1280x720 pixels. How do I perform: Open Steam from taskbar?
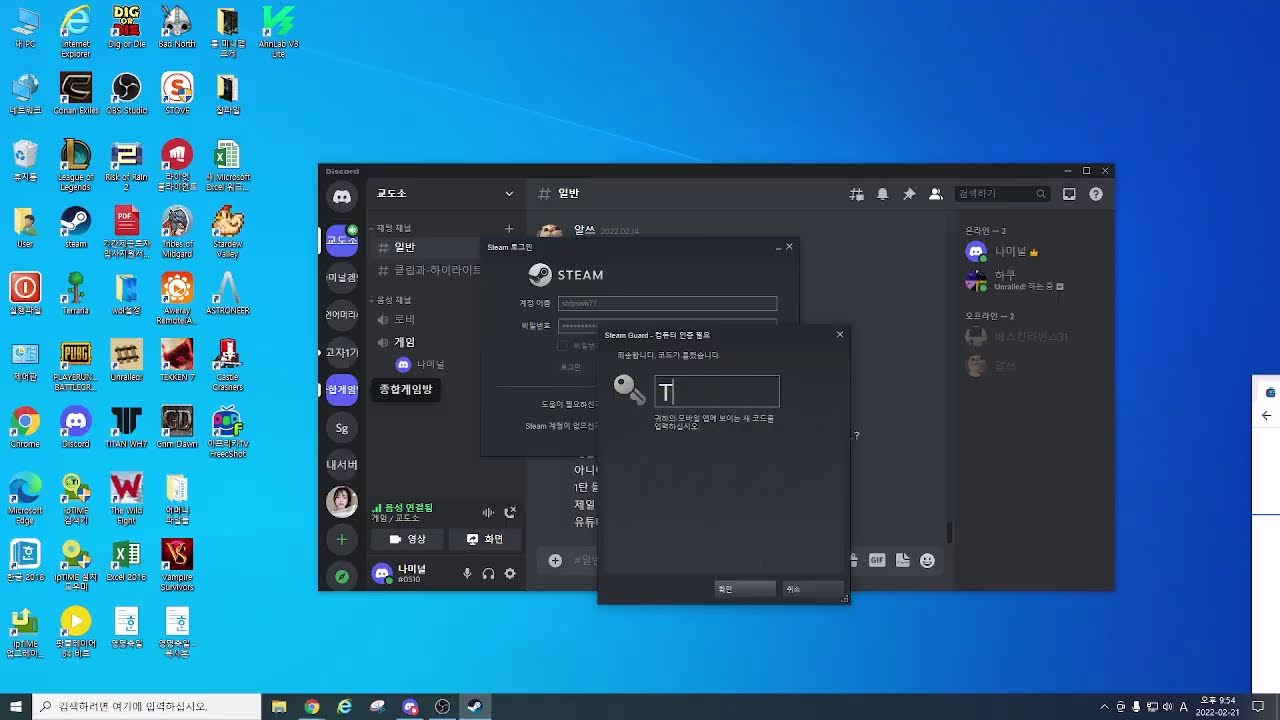(475, 706)
